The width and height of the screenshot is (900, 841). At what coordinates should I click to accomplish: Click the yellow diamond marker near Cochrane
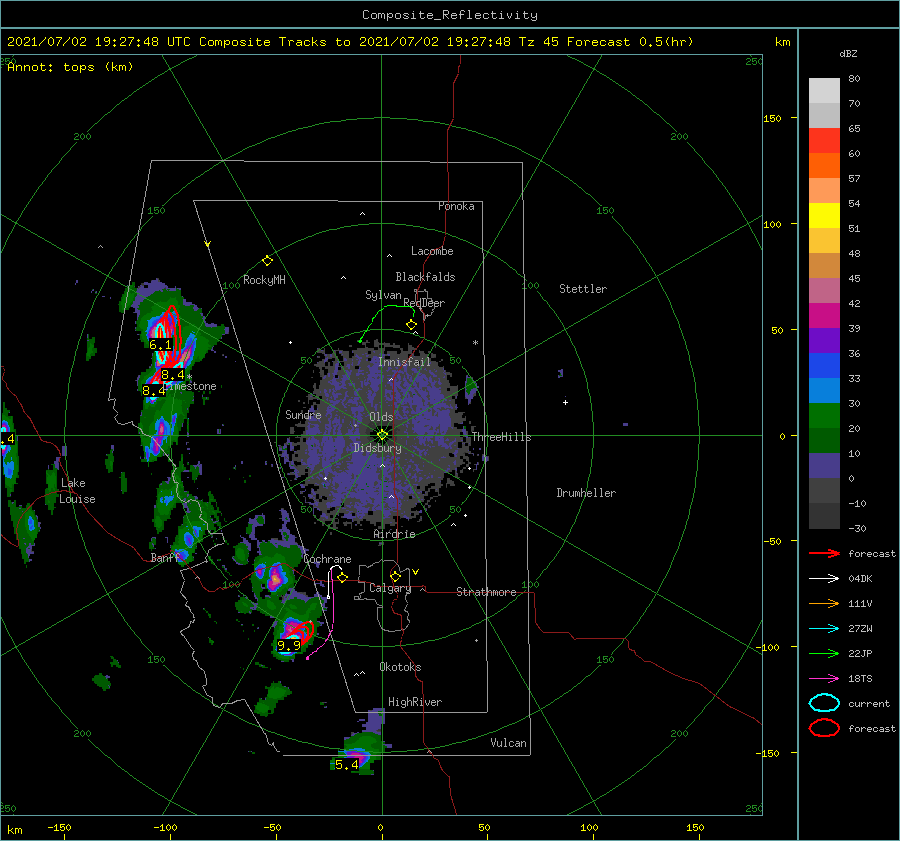(x=343, y=578)
